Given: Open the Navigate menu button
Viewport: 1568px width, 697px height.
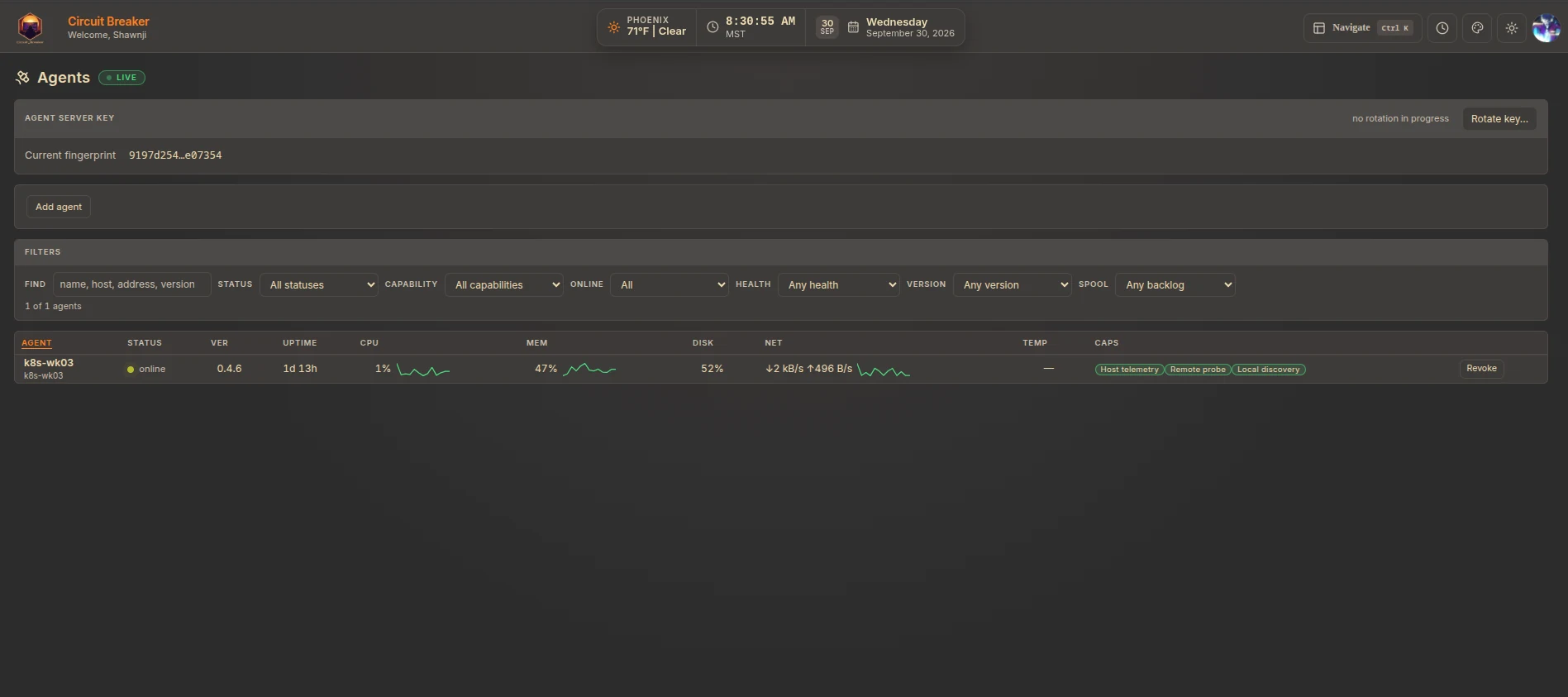Looking at the screenshot, I should (x=1363, y=28).
